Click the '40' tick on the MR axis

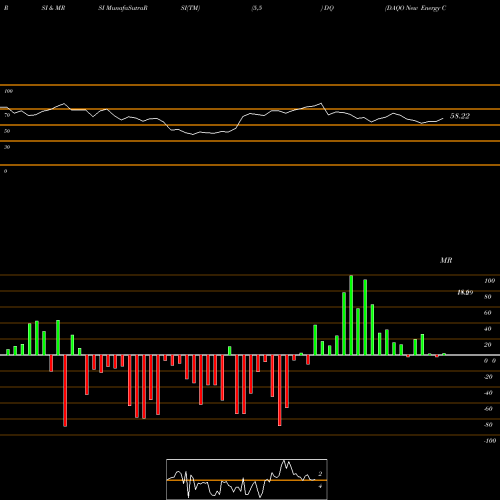(x=488, y=329)
